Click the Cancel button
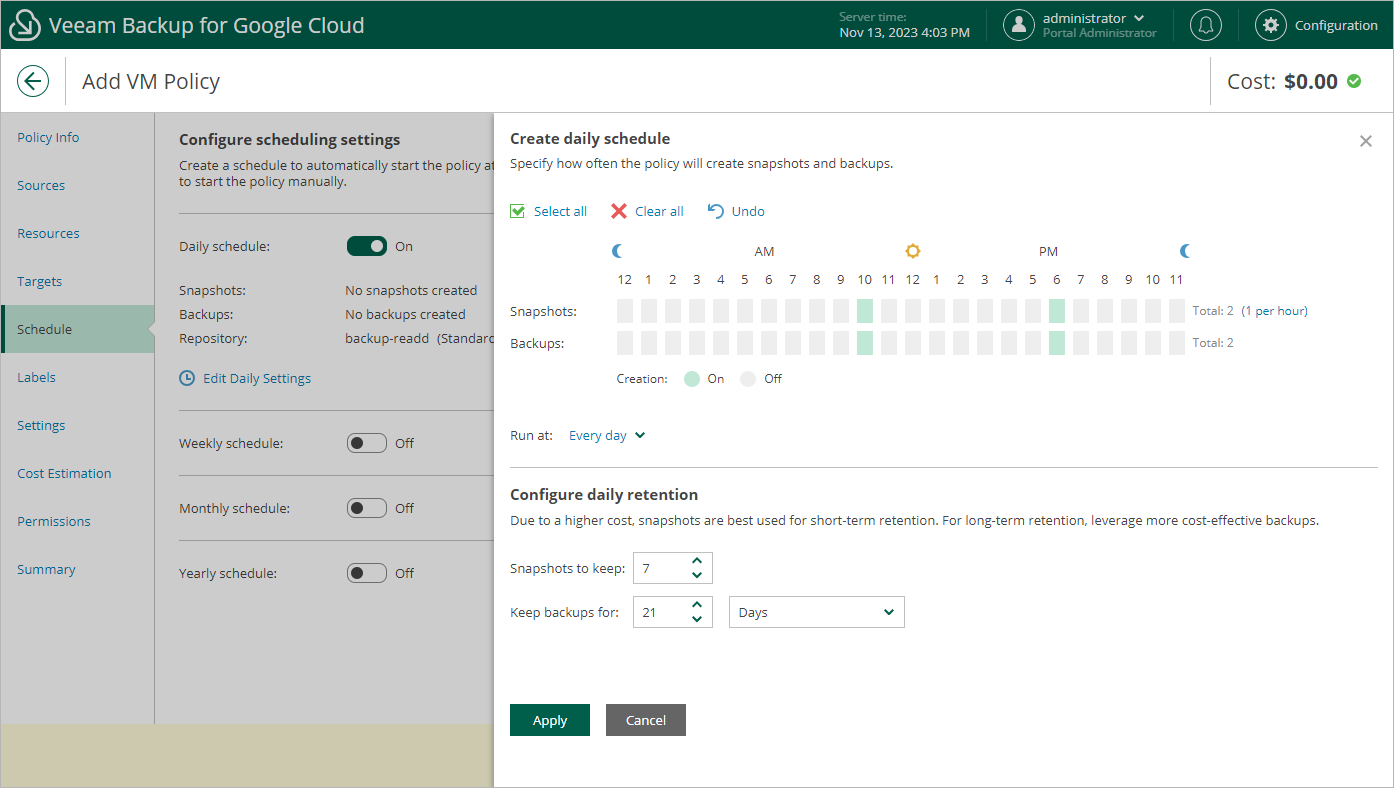The height and width of the screenshot is (788, 1394). click(645, 720)
